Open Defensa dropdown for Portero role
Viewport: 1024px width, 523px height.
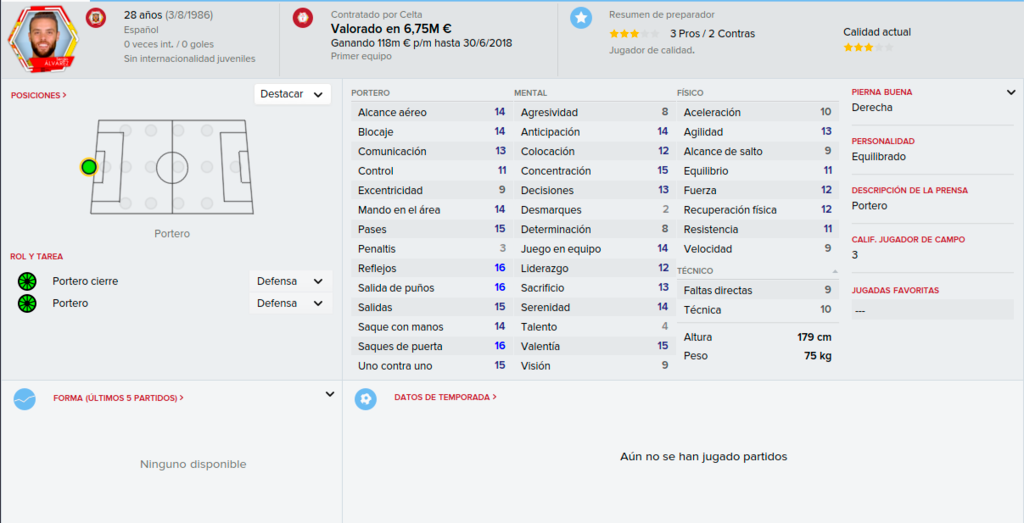point(290,304)
